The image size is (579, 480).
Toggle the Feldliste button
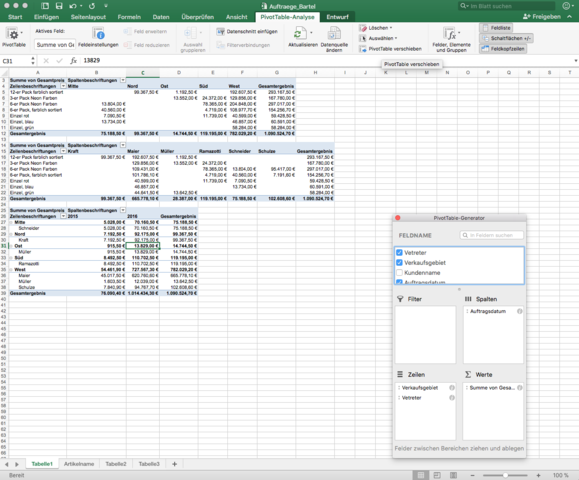pyautogui.click(x=496, y=28)
